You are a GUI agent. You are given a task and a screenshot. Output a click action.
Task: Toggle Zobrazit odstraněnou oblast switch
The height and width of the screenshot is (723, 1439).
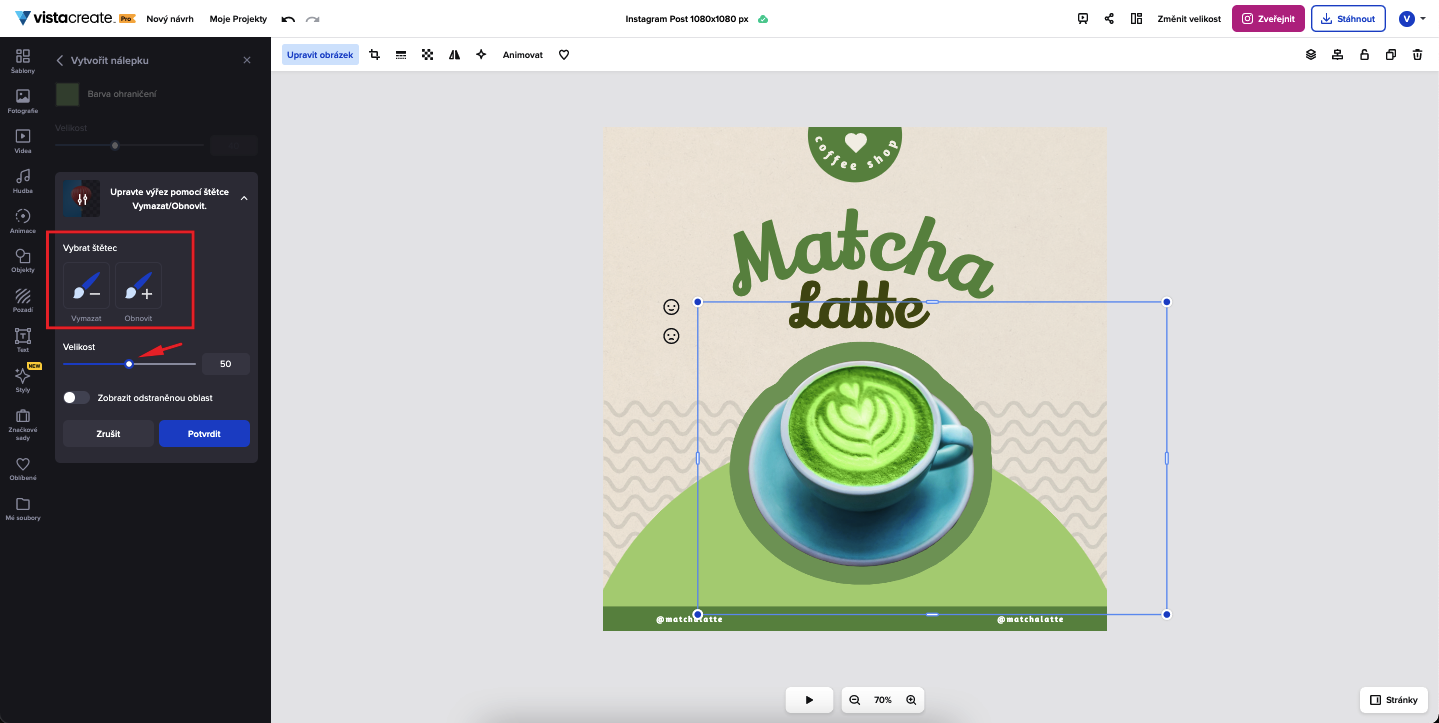[x=76, y=397]
